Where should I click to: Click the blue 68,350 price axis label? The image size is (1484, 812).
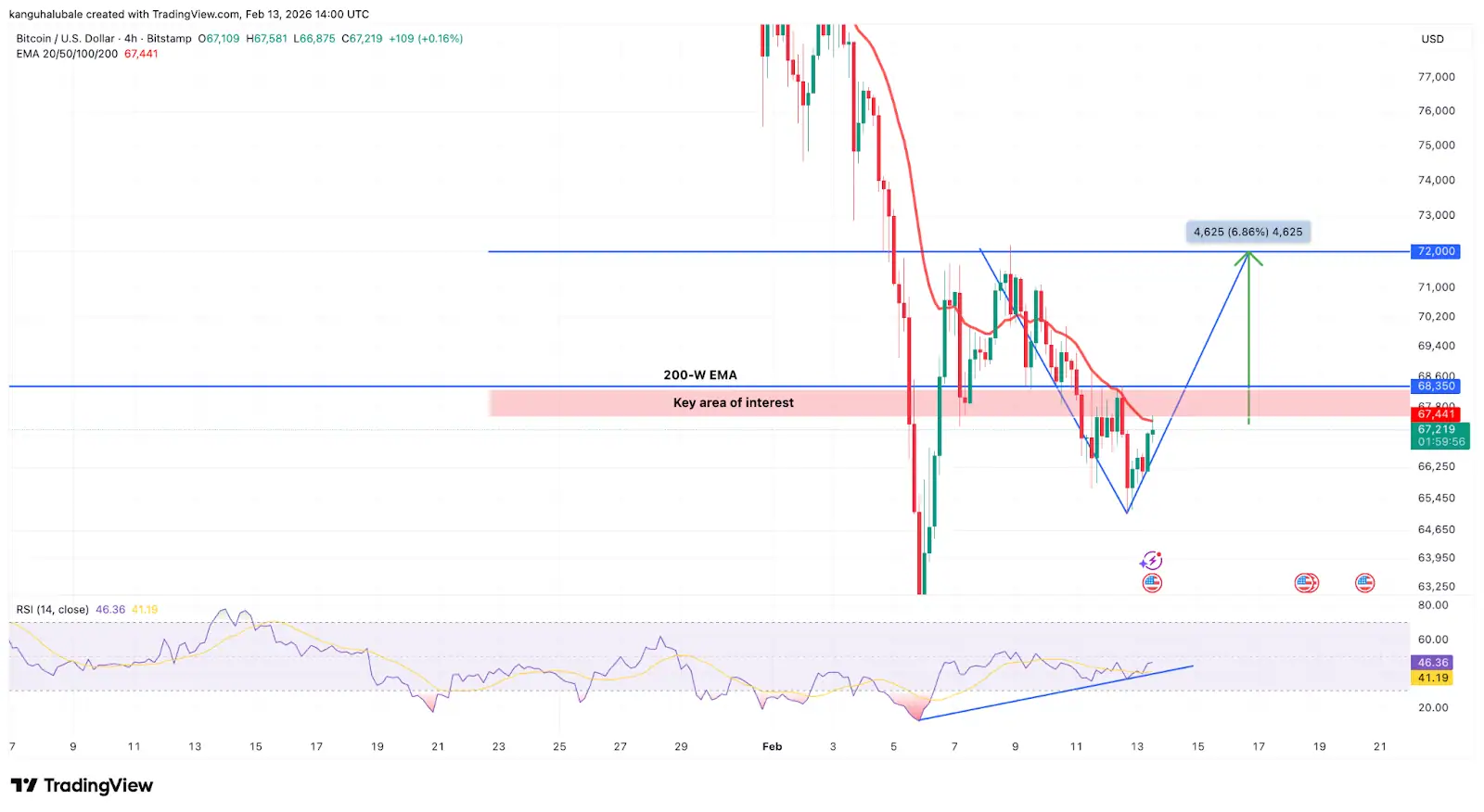coord(1436,386)
